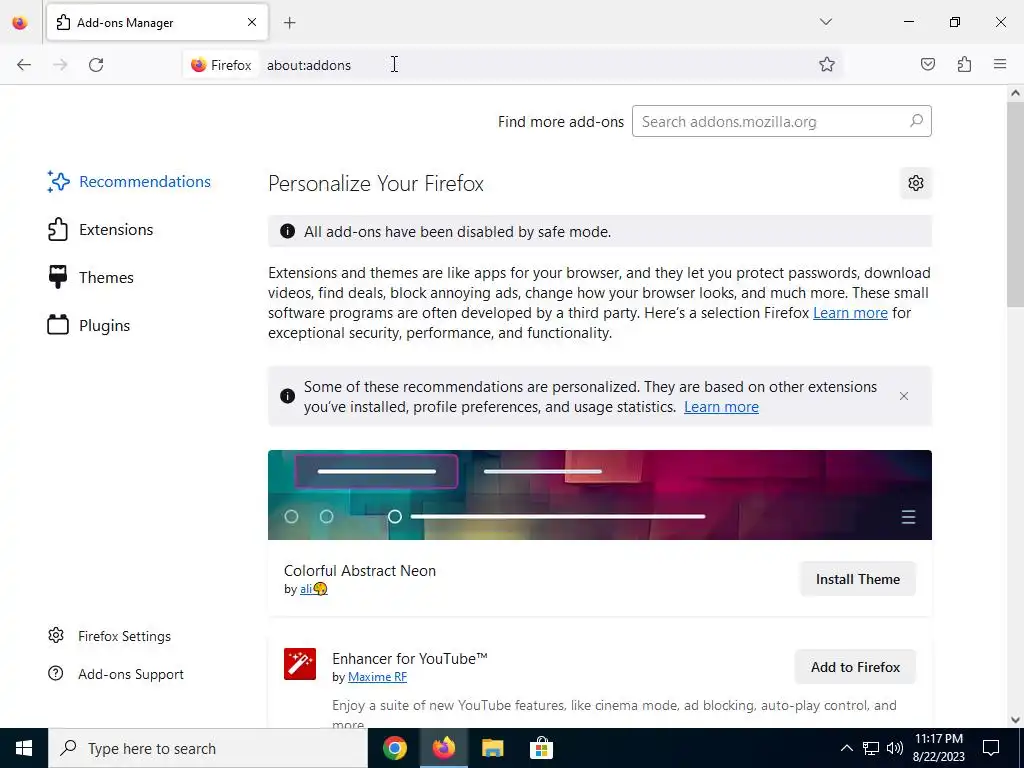Click the Colorful Abstract Neon theme preview

(600, 494)
